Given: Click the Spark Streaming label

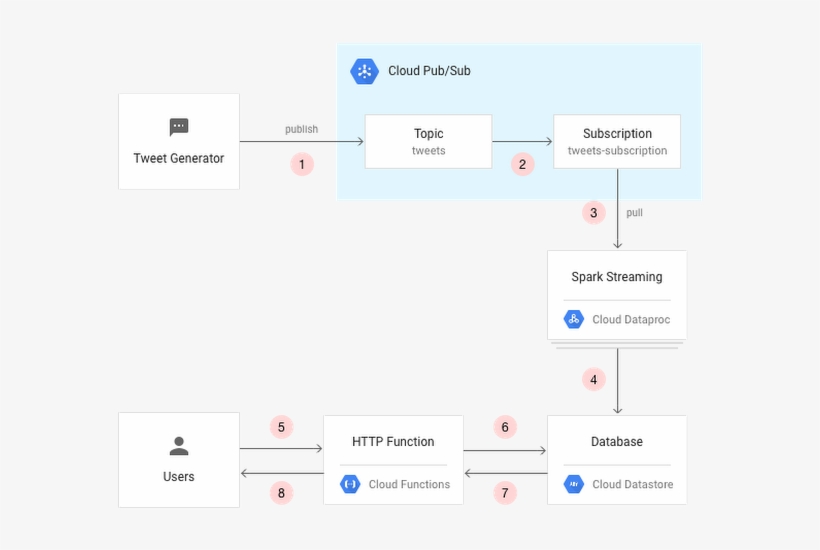Looking at the screenshot, I should pos(617,277).
